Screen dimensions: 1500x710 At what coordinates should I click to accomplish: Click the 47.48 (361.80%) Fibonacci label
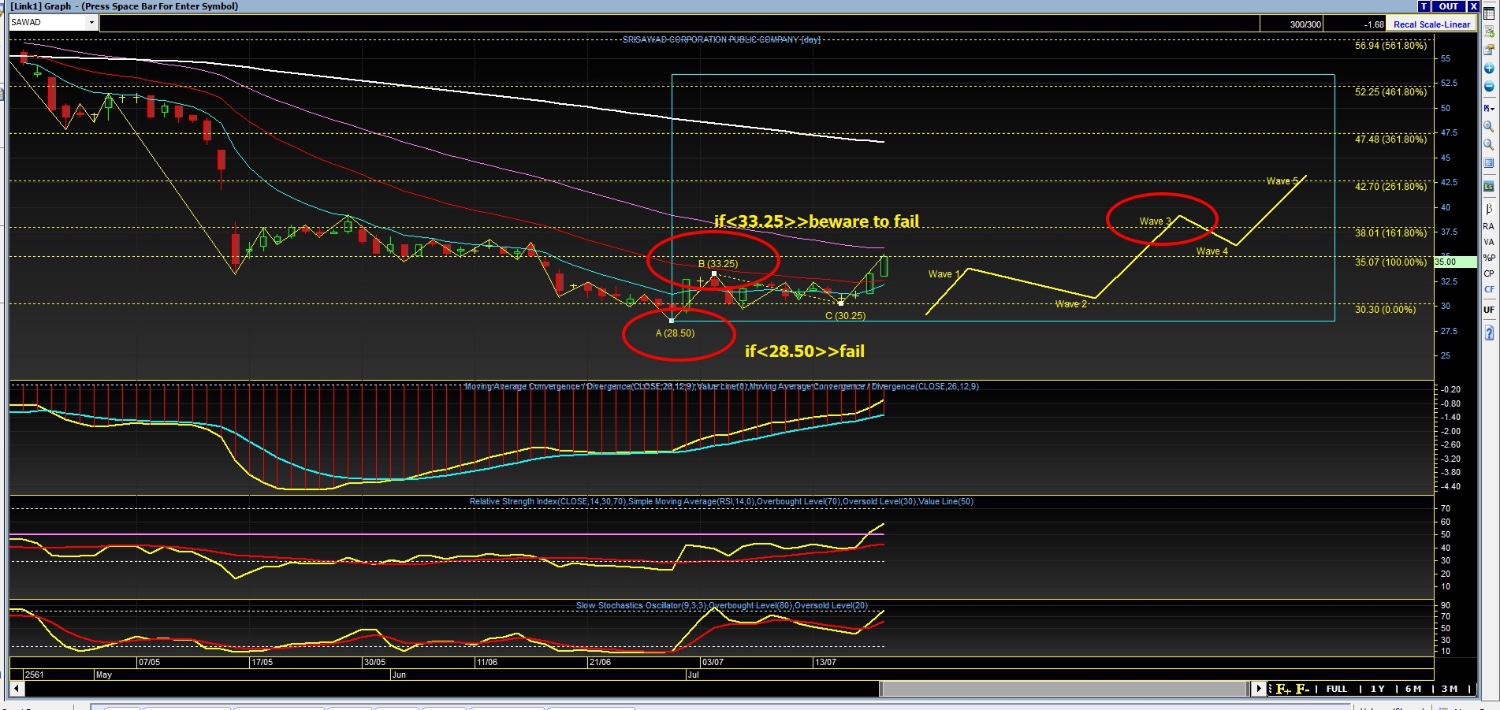click(1391, 139)
